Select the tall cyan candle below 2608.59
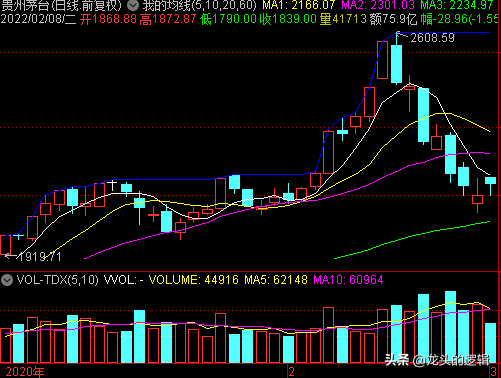 point(396,64)
